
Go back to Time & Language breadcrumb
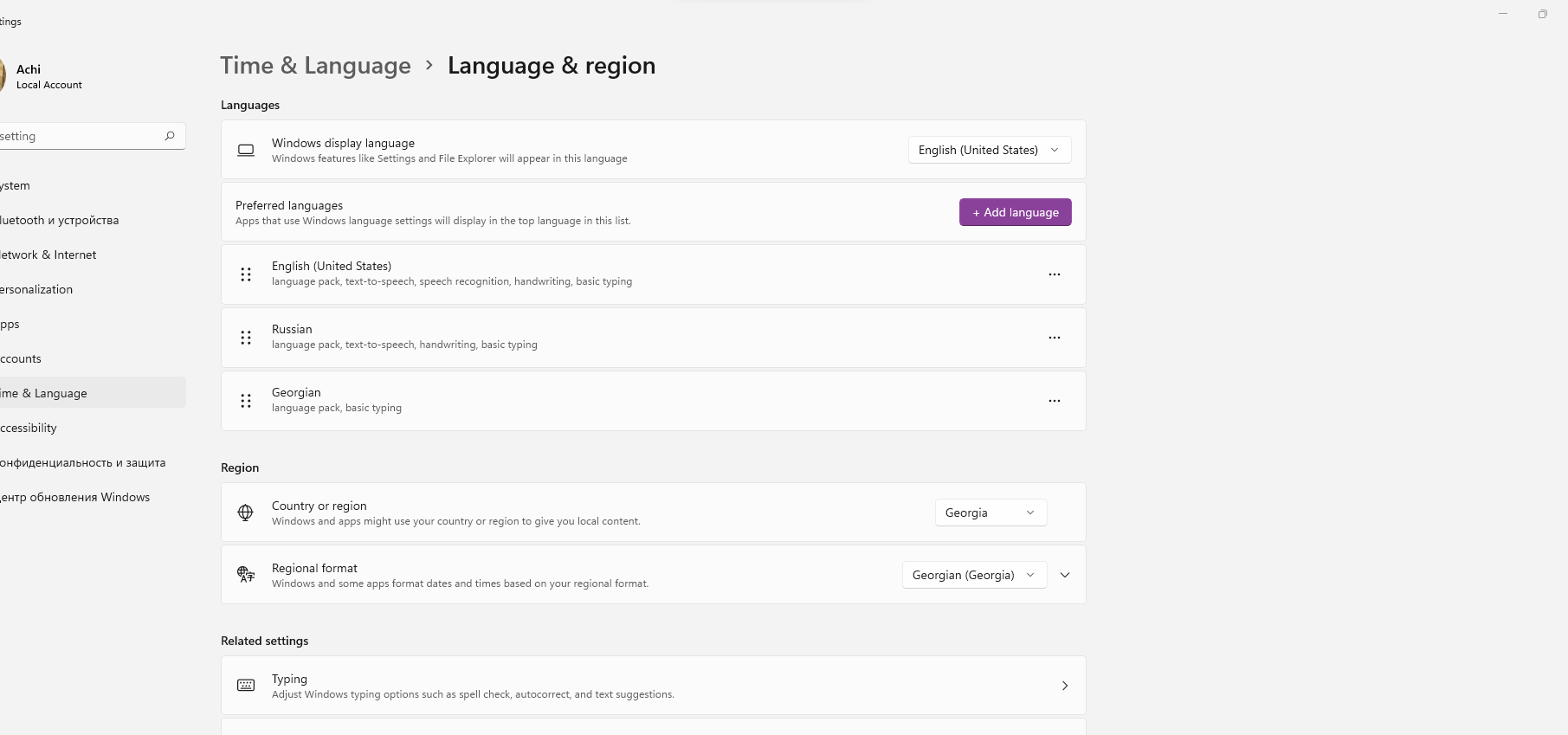(315, 66)
